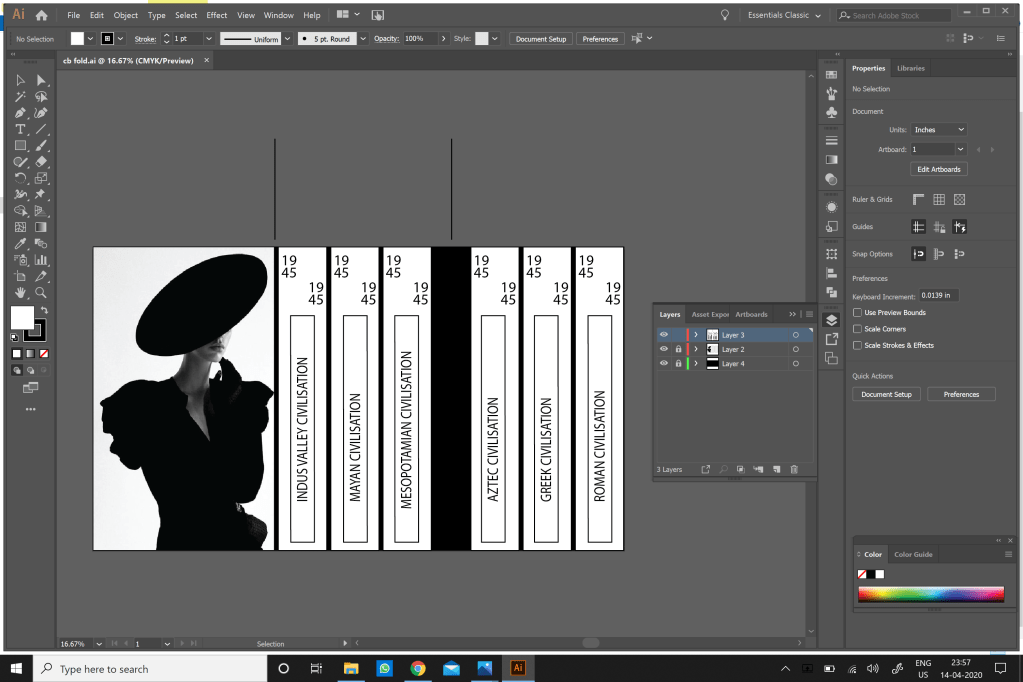Pick a color from the spectrum bar
This screenshot has height=682, width=1023.
click(x=930, y=594)
